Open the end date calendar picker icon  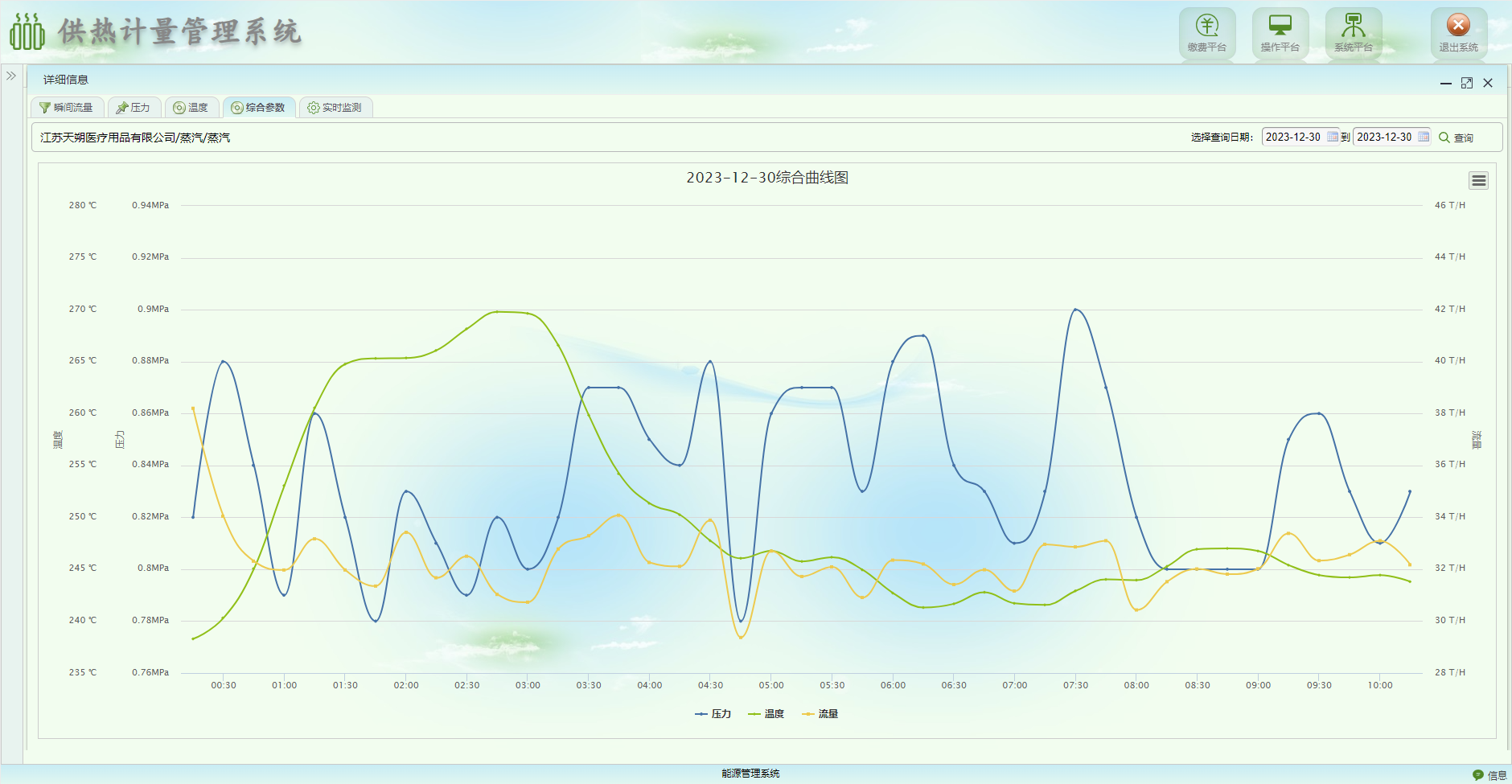coord(1424,137)
